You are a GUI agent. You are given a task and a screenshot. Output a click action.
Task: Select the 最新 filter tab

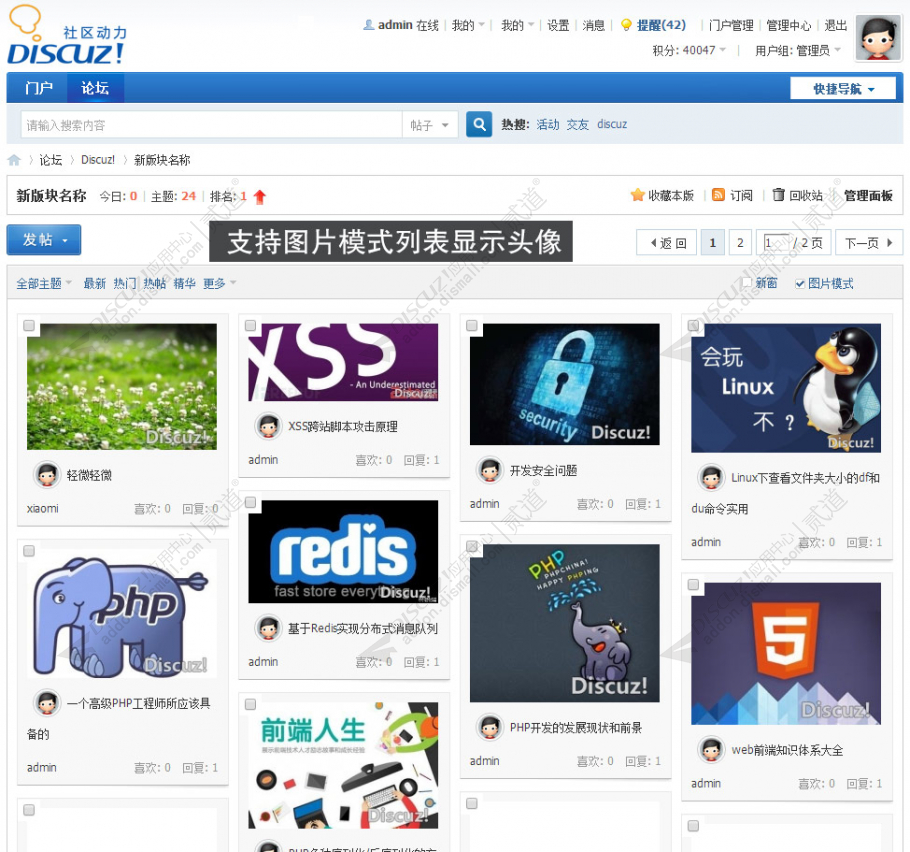[x=95, y=283]
